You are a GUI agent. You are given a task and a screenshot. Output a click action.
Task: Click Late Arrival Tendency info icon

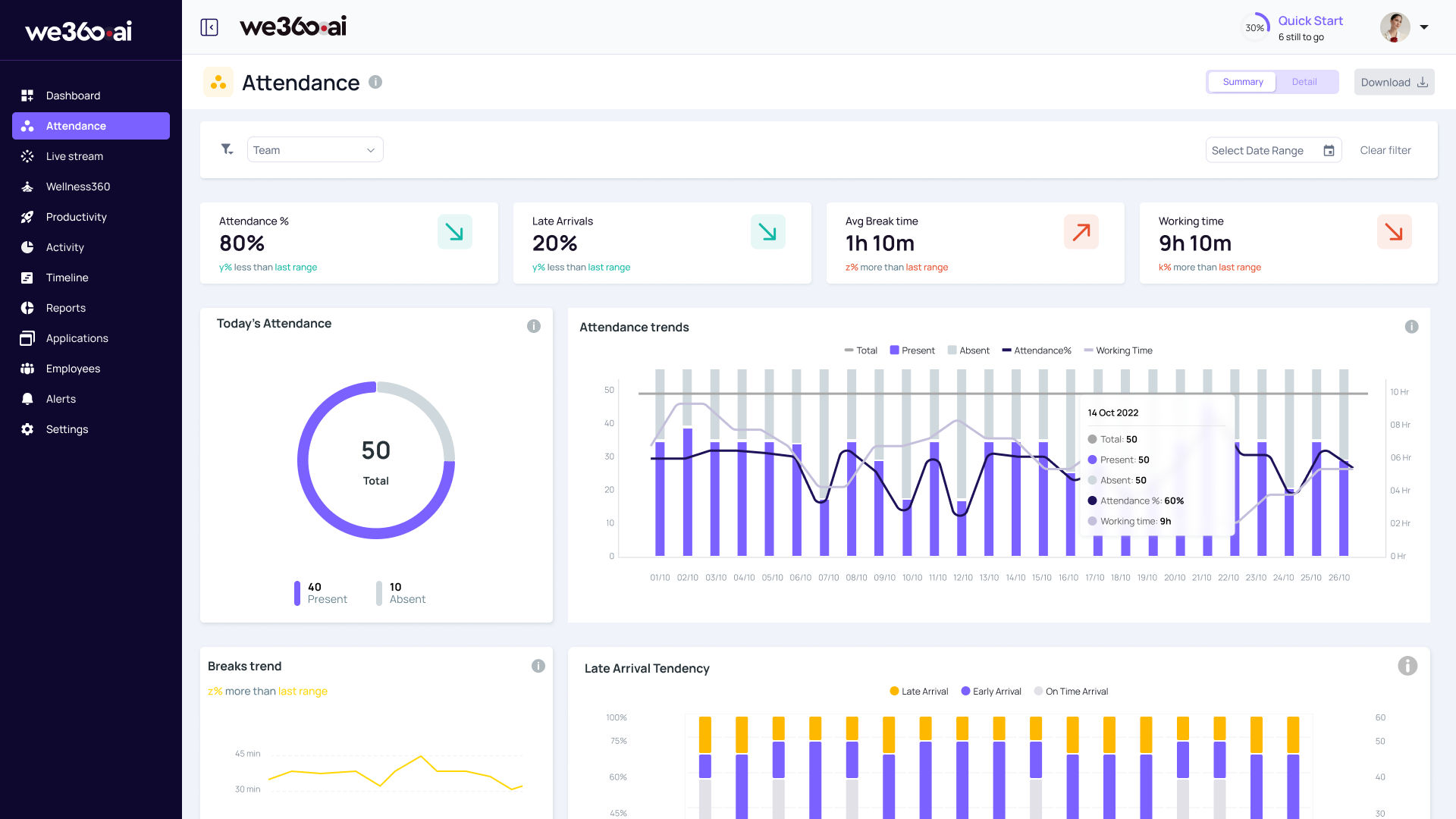pyautogui.click(x=1407, y=666)
